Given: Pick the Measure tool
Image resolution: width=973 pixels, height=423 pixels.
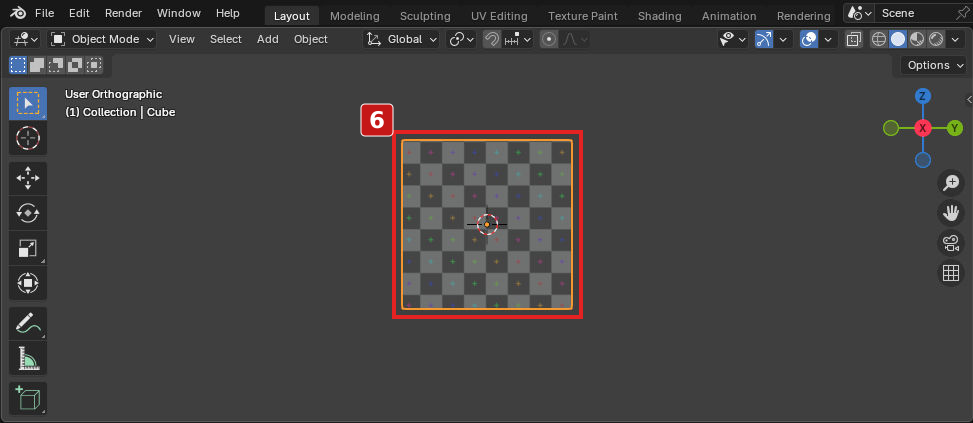Looking at the screenshot, I should pyautogui.click(x=27, y=358).
